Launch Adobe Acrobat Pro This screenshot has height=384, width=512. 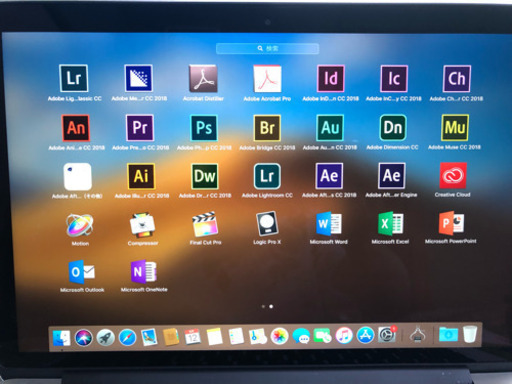click(x=267, y=79)
